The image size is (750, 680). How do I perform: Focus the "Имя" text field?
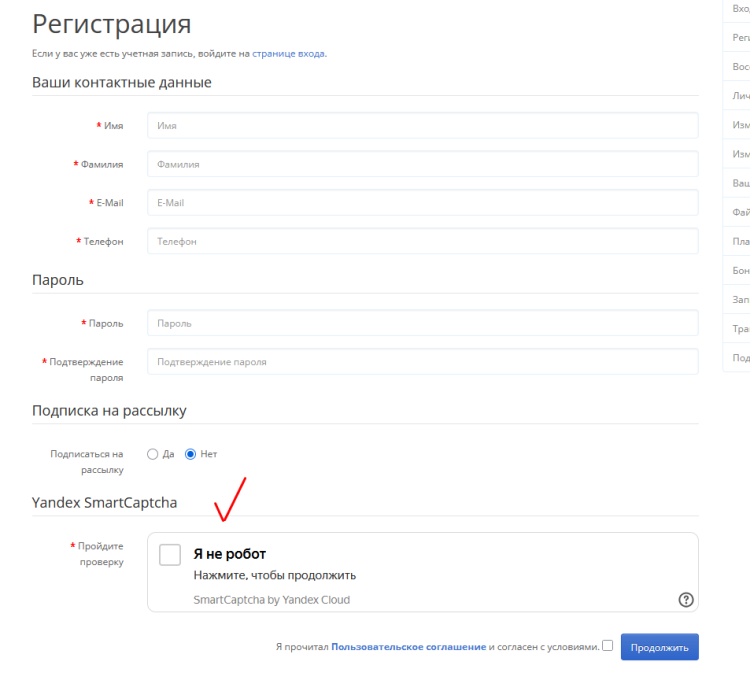pos(422,126)
